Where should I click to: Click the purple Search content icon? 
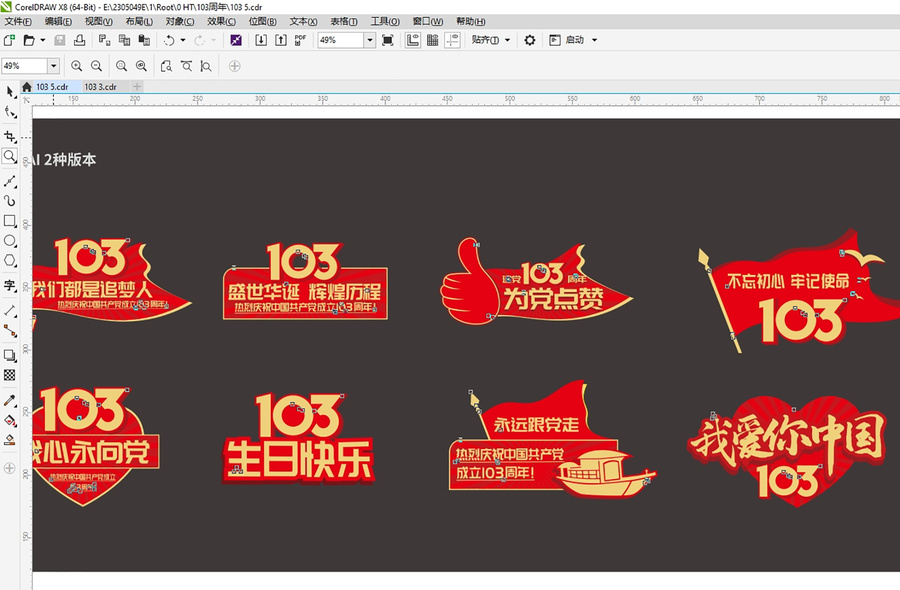click(236, 40)
